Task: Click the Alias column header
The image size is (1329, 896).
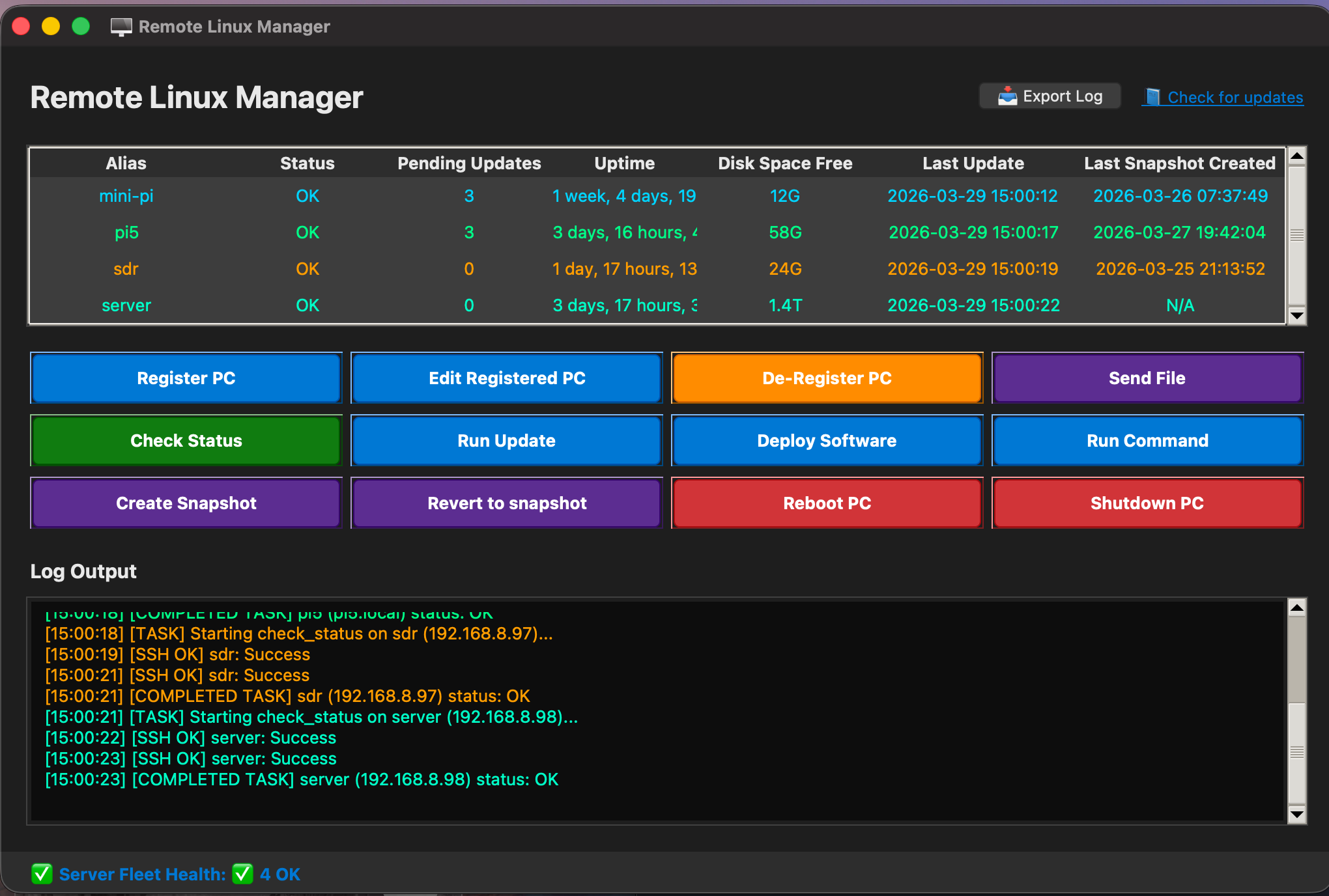Action: coord(126,163)
